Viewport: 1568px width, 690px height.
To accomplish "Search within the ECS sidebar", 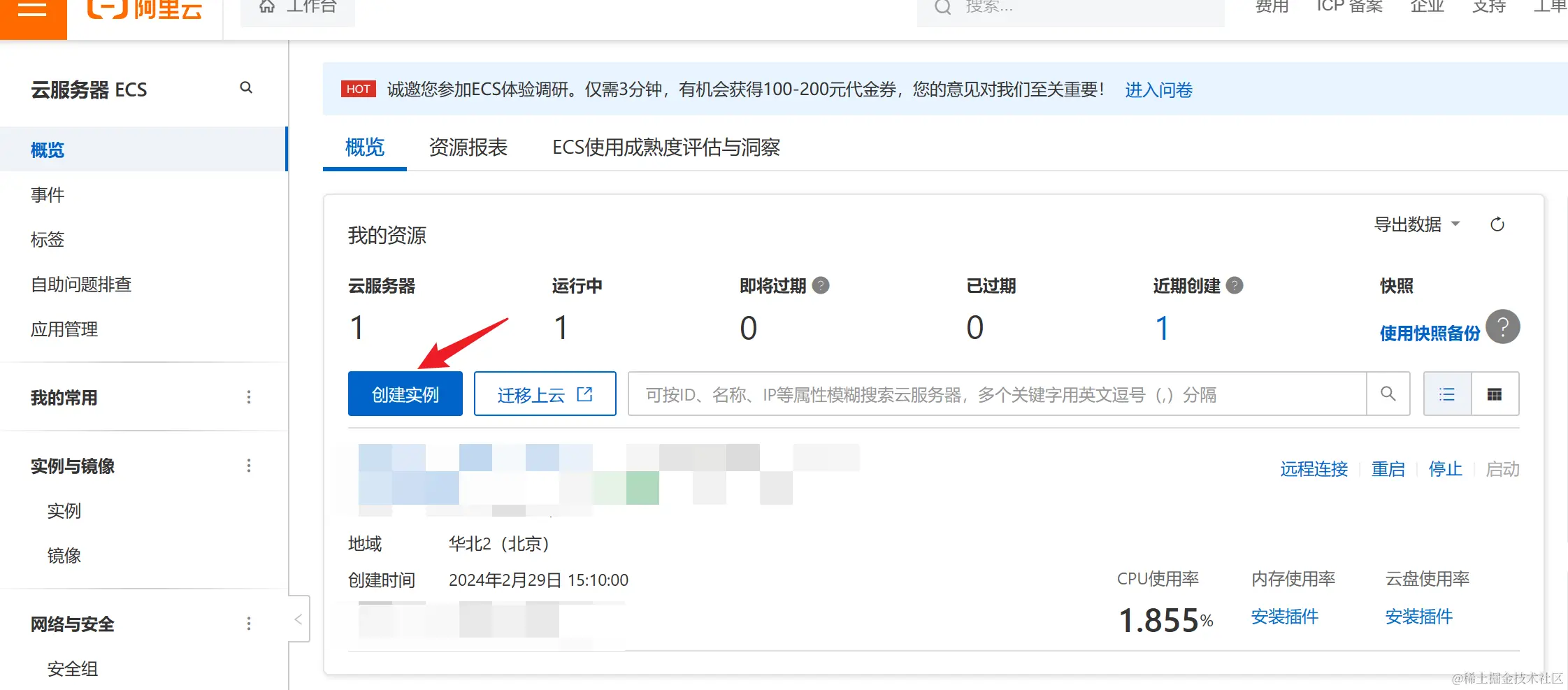I will click(x=246, y=88).
